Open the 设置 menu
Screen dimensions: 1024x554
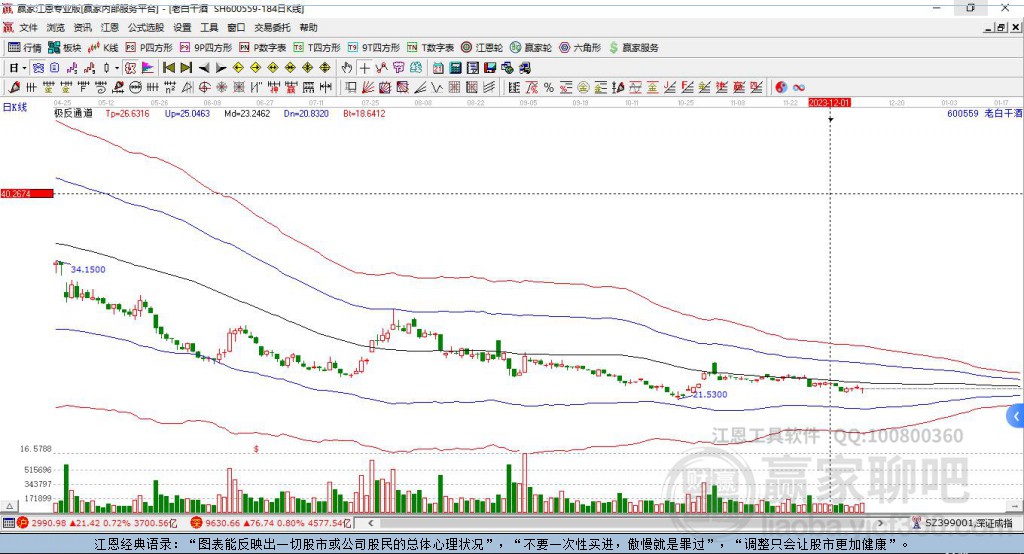tap(182, 27)
